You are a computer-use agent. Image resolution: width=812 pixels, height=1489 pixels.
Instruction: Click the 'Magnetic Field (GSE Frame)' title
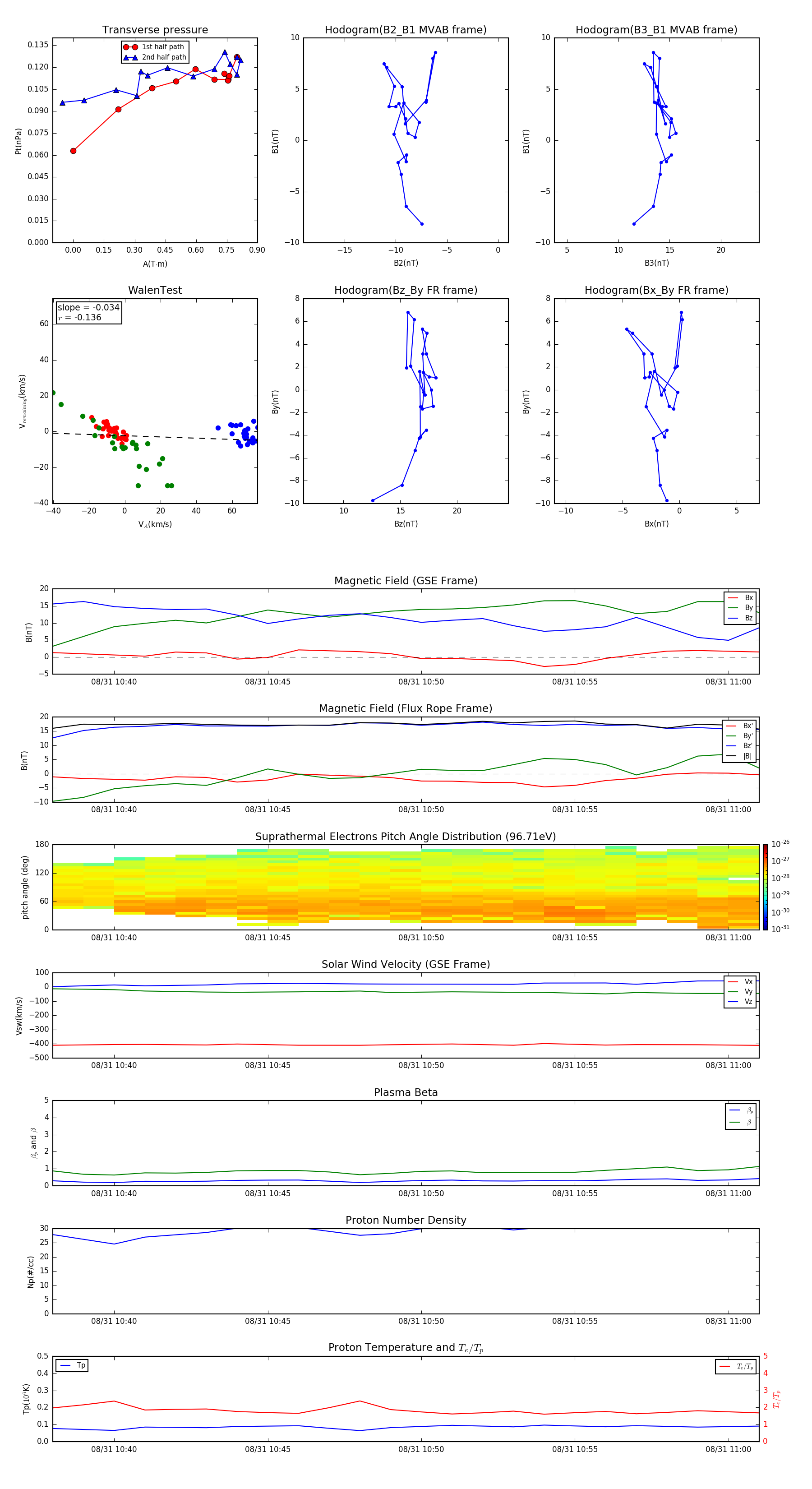pyautogui.click(x=406, y=581)
